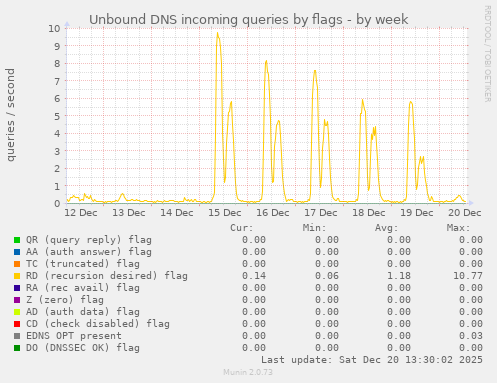The width and height of the screenshot is (497, 383).
Task: Click the 'AA (auth answer) flag' legend label
Action: point(89,252)
